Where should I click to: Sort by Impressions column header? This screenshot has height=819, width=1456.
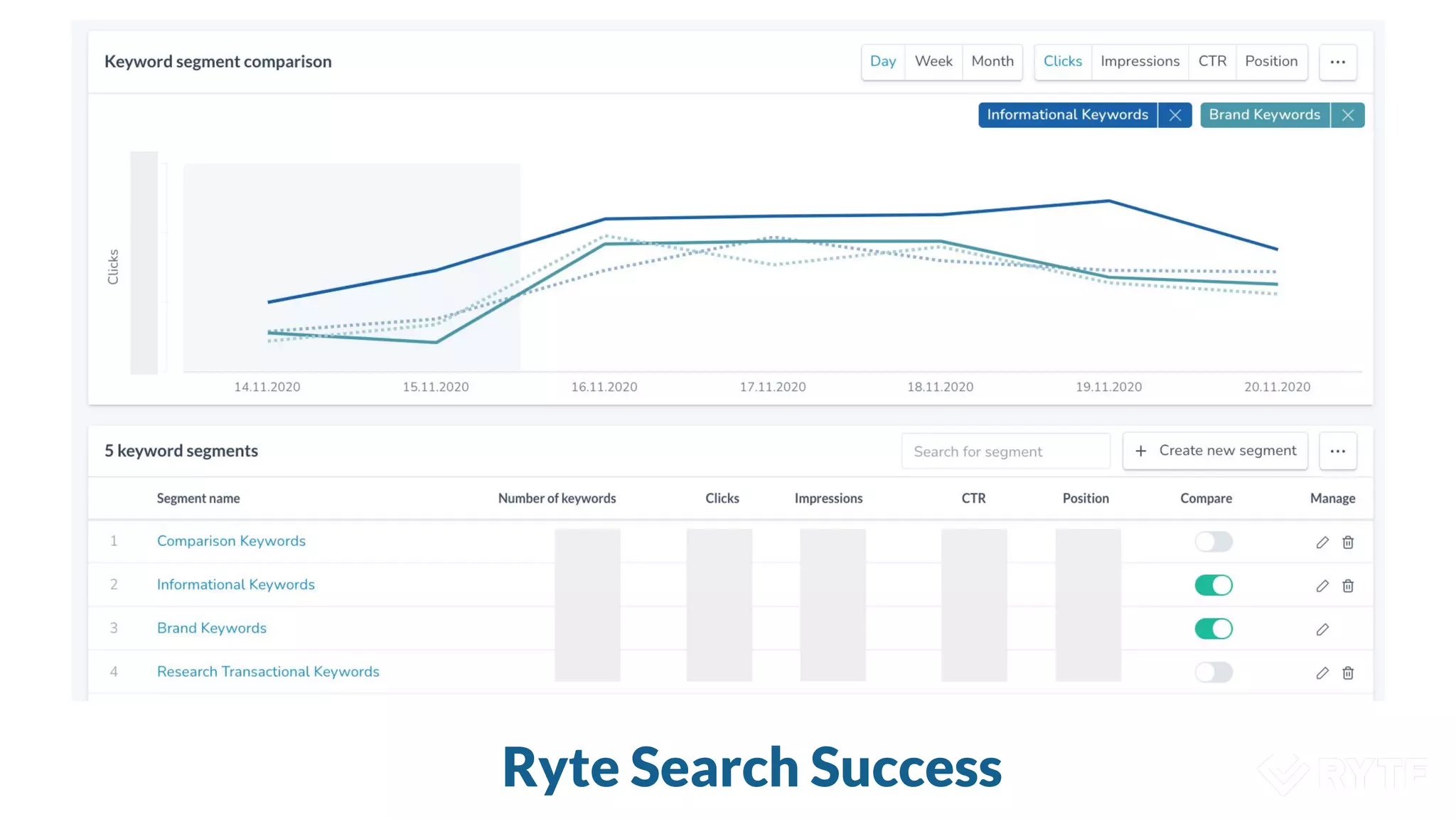pyautogui.click(x=829, y=498)
